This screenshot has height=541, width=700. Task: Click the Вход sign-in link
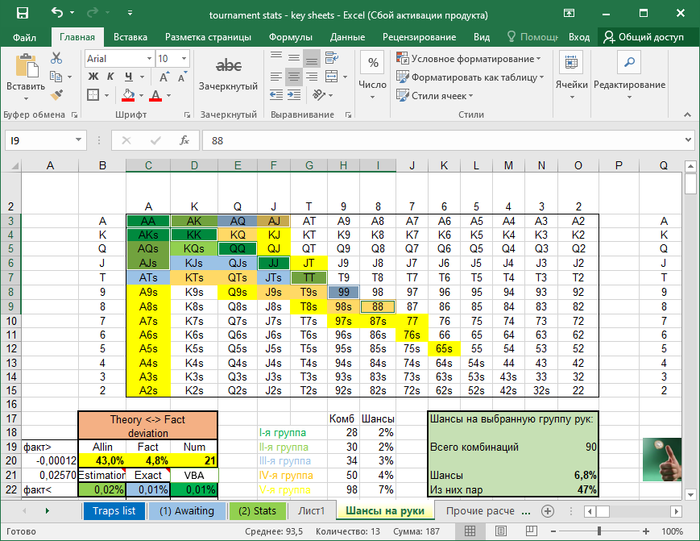pos(579,37)
